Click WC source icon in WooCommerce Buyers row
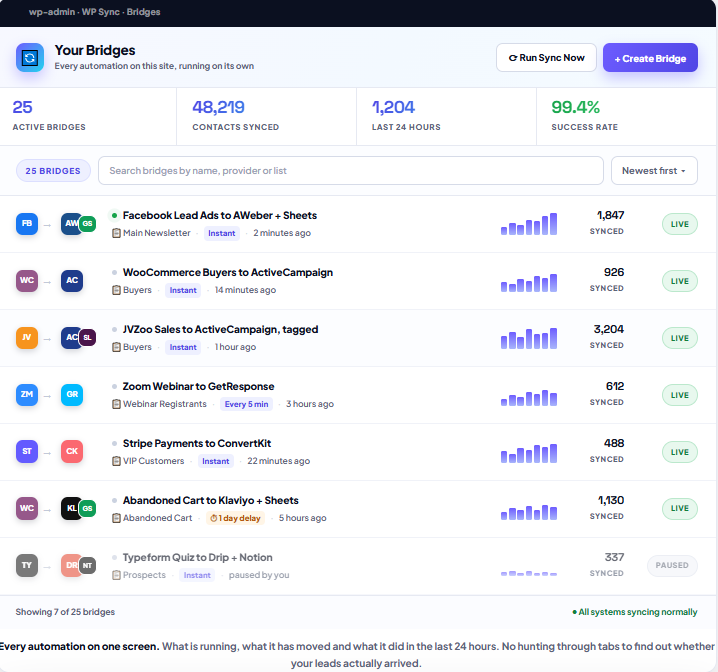The width and height of the screenshot is (718, 672). click(27, 281)
